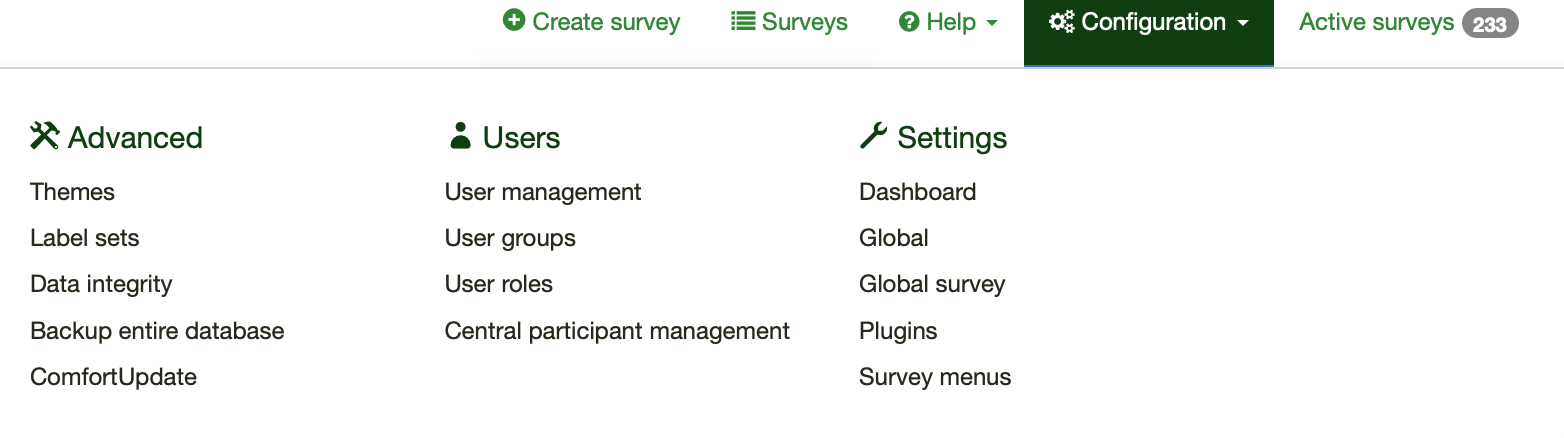Open Central participant management

[x=617, y=331]
